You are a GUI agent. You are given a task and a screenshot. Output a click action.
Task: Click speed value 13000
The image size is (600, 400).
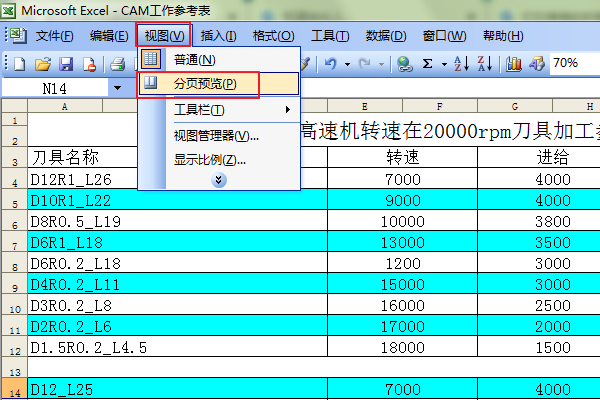[x=403, y=242]
